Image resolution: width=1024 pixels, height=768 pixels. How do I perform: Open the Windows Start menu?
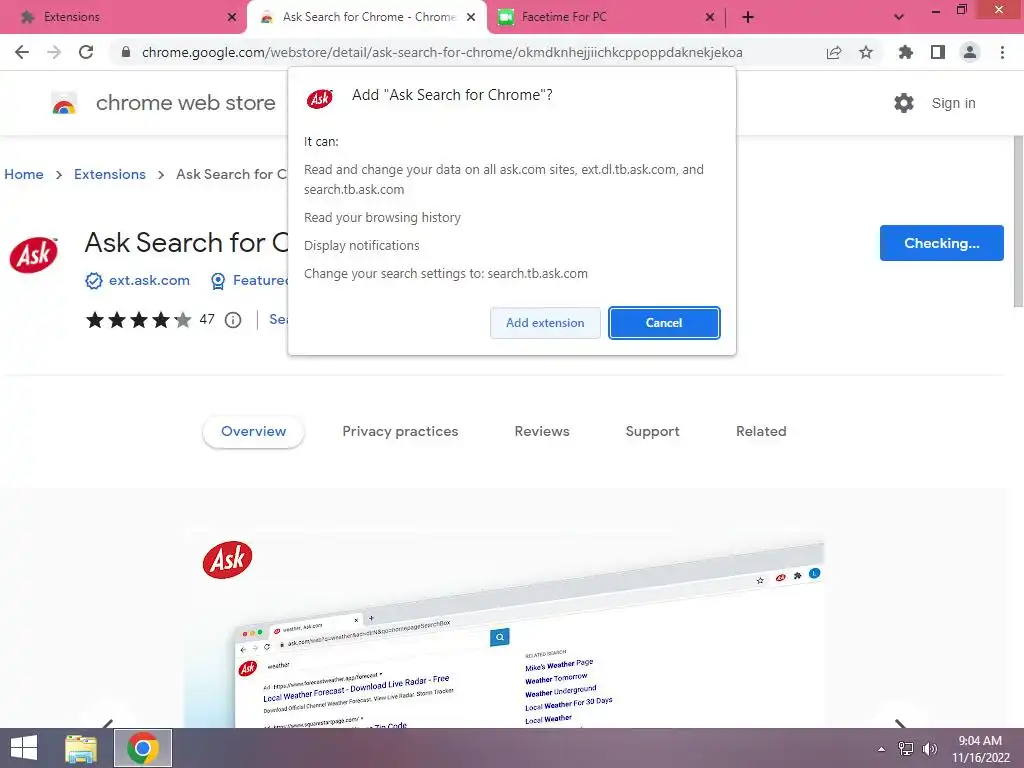(24, 748)
